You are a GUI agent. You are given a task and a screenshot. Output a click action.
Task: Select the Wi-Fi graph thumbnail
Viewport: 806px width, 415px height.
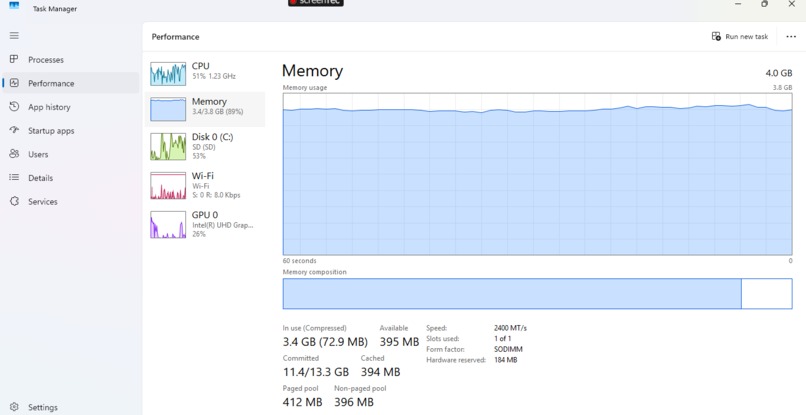click(x=168, y=186)
